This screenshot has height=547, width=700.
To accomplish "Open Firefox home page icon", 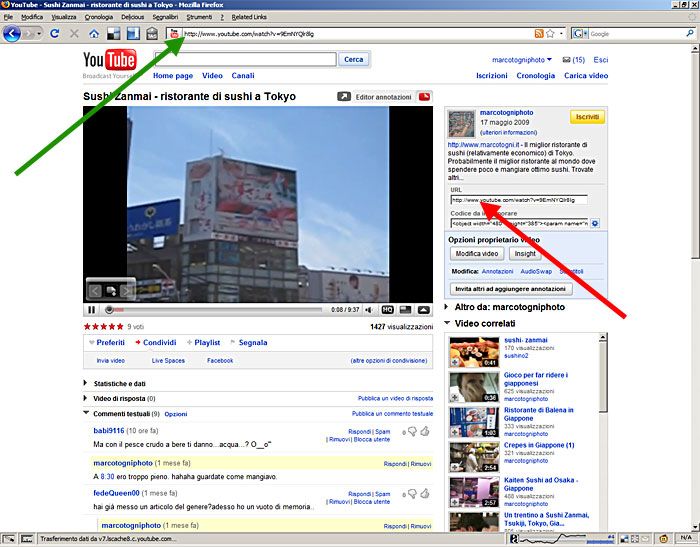I will (x=94, y=33).
